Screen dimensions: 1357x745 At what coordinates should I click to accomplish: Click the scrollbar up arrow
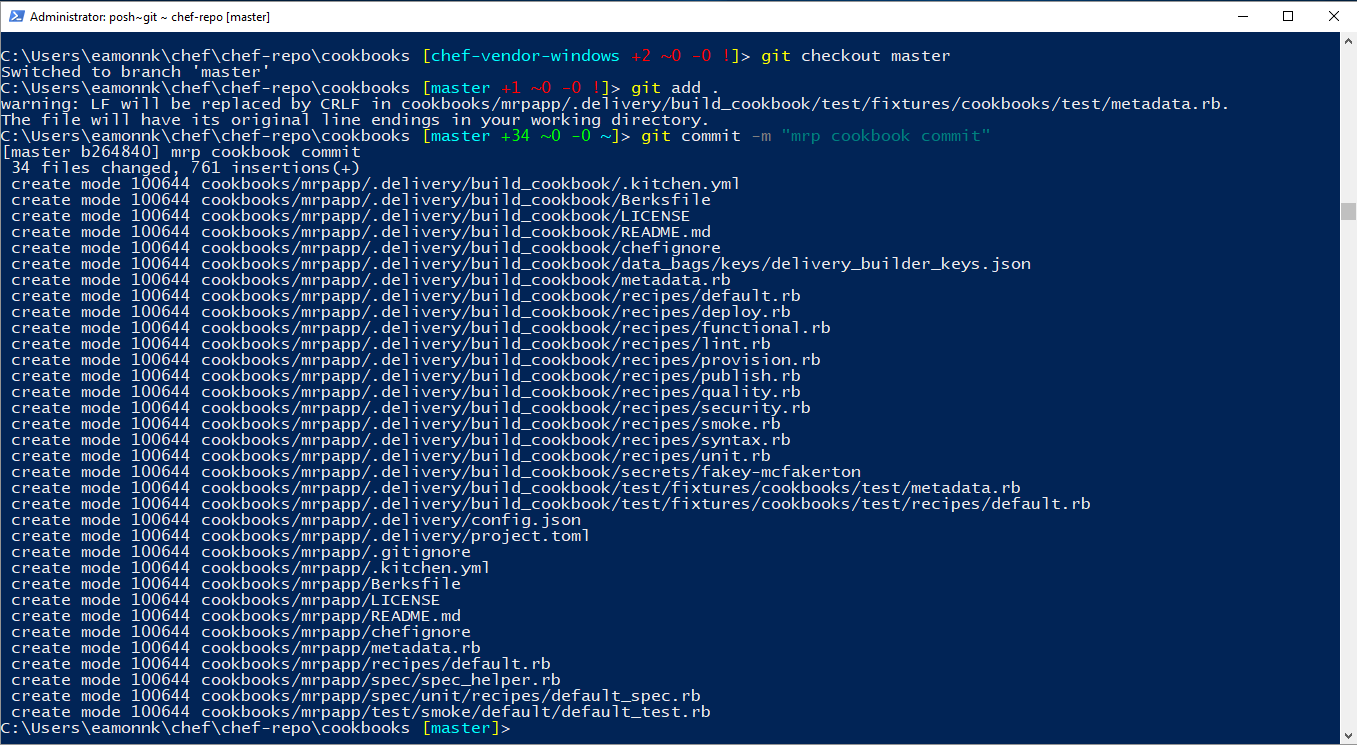tap(1348, 42)
